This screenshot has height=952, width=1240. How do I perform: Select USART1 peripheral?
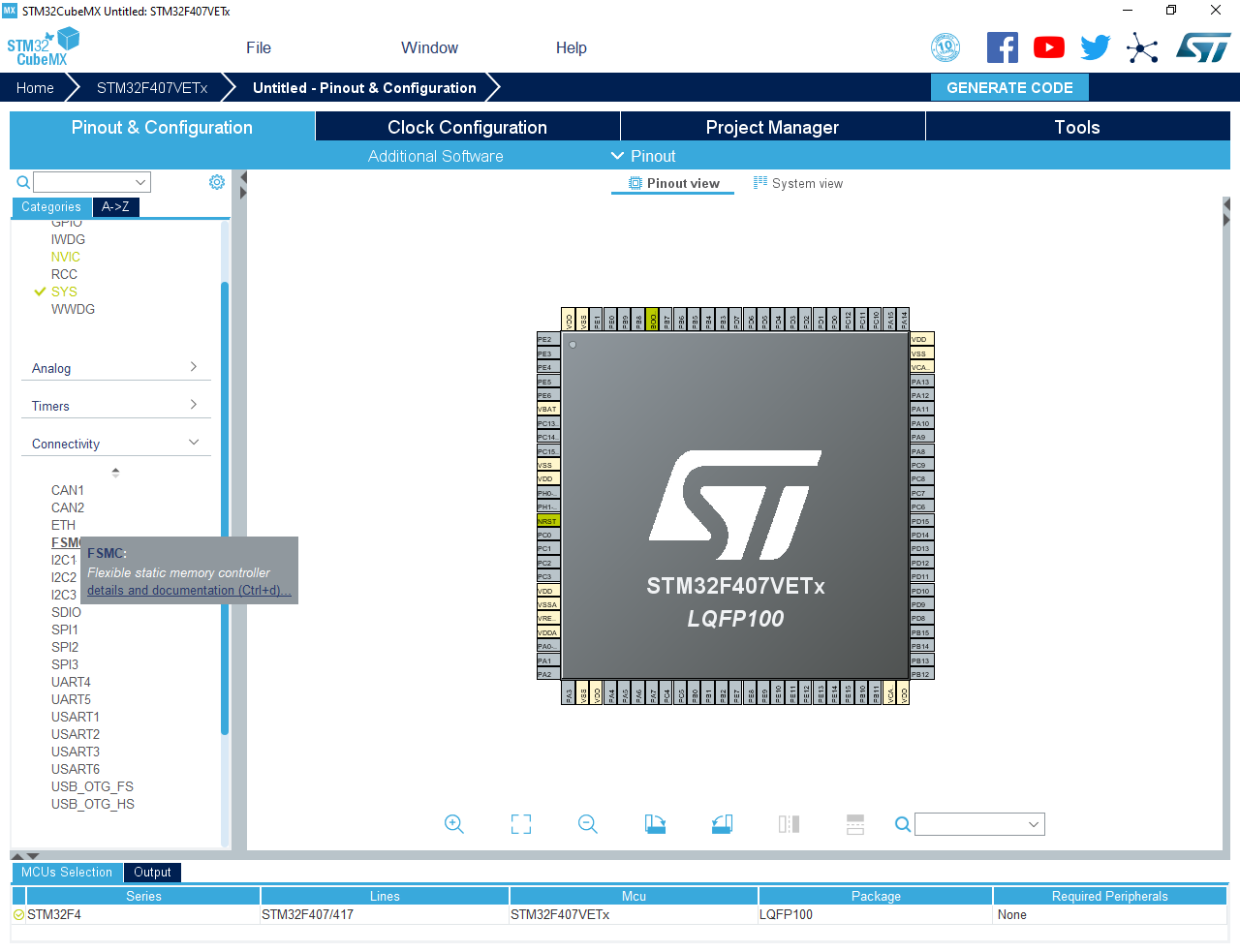(76, 717)
